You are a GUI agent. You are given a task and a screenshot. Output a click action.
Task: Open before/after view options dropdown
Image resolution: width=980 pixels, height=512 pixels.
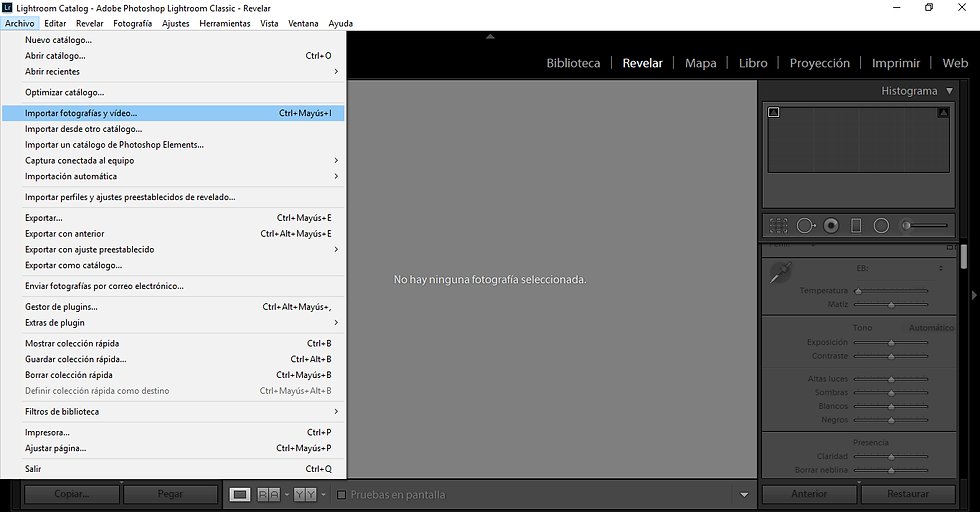point(287,494)
